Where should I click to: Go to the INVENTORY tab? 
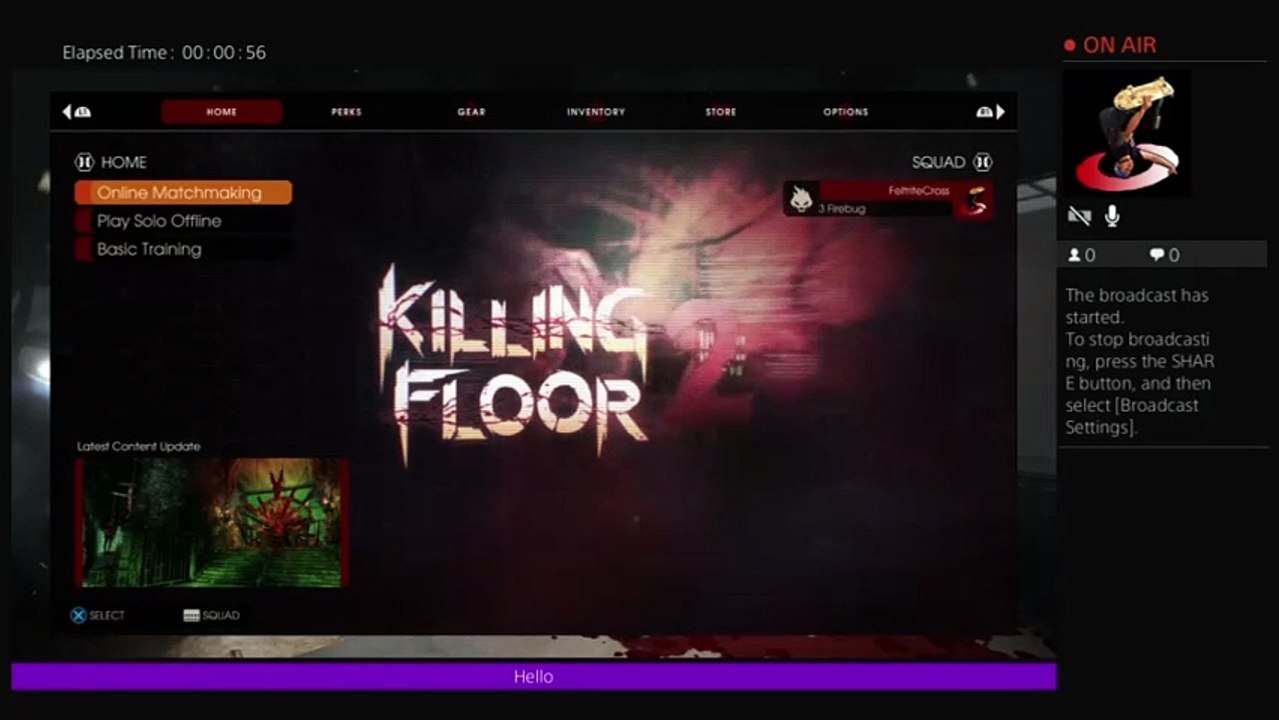click(596, 112)
